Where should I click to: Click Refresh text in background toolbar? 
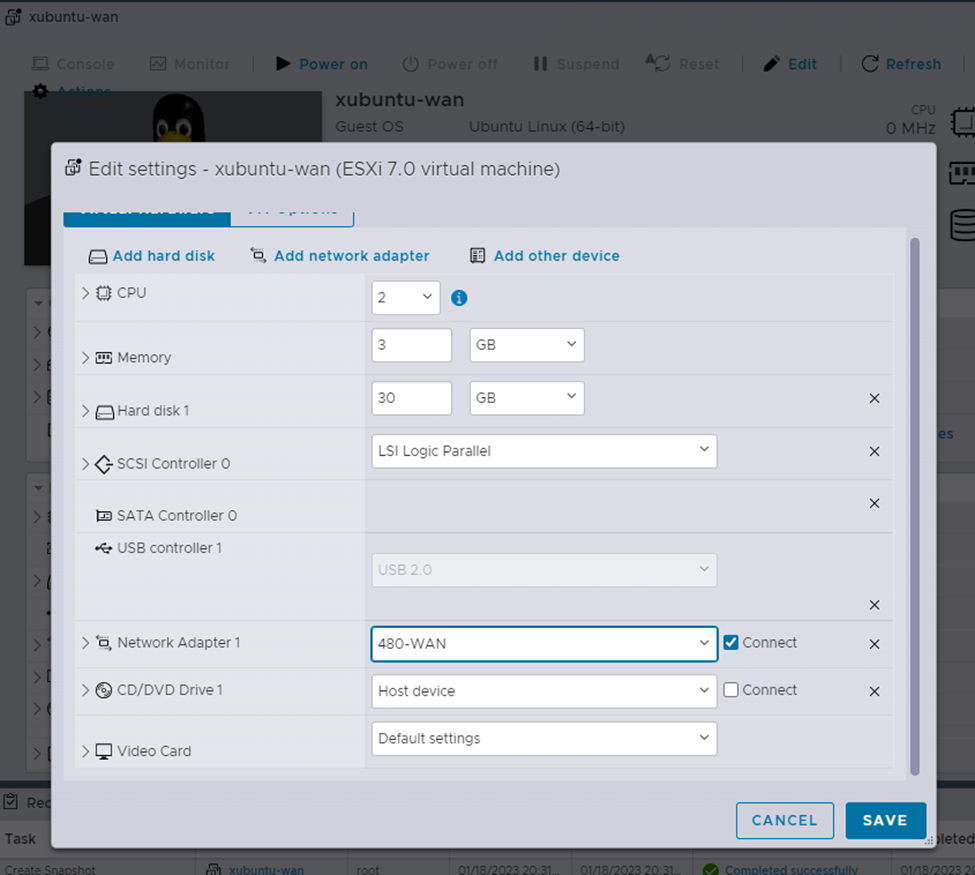913,64
